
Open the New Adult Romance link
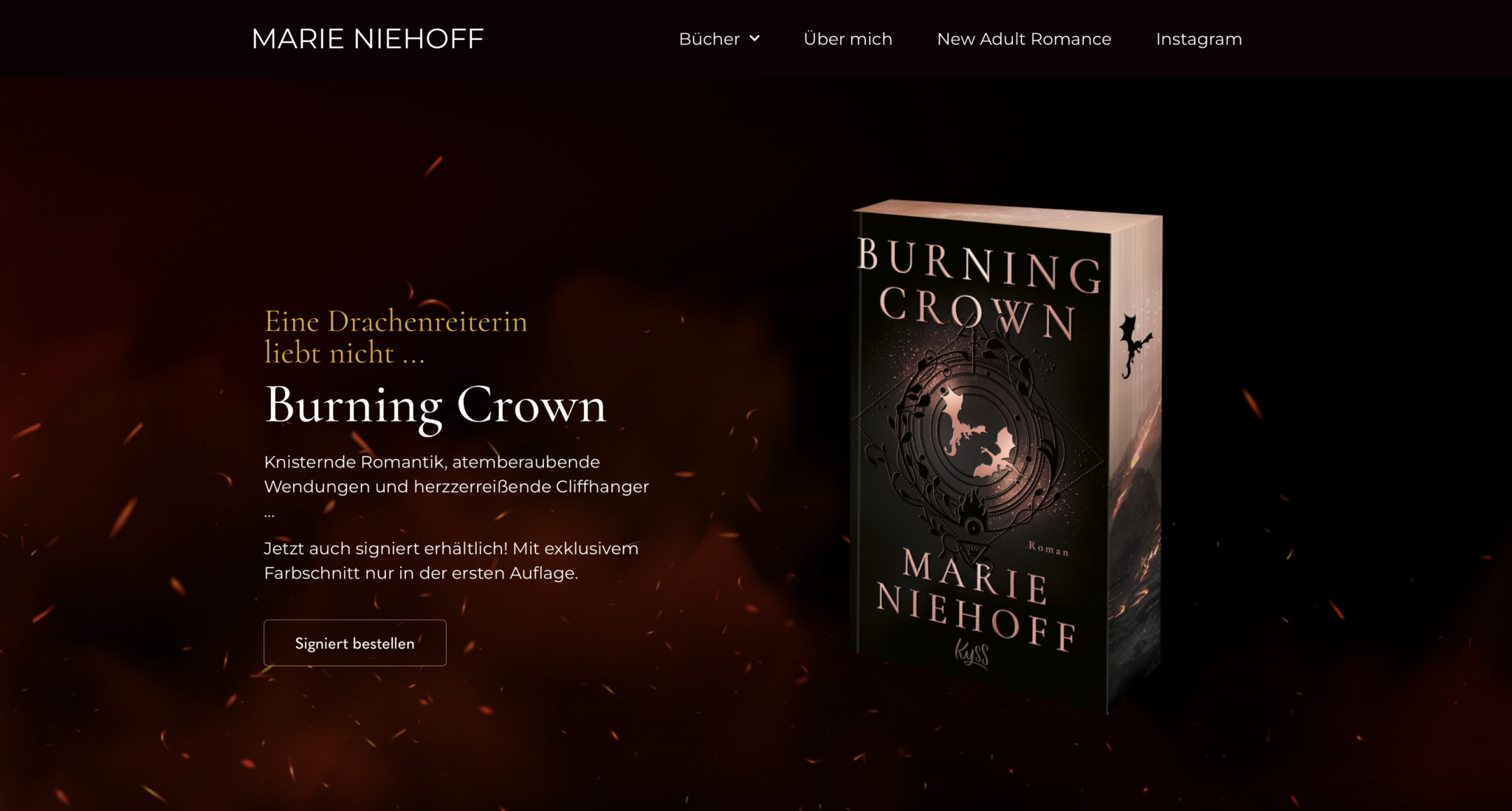point(1024,38)
